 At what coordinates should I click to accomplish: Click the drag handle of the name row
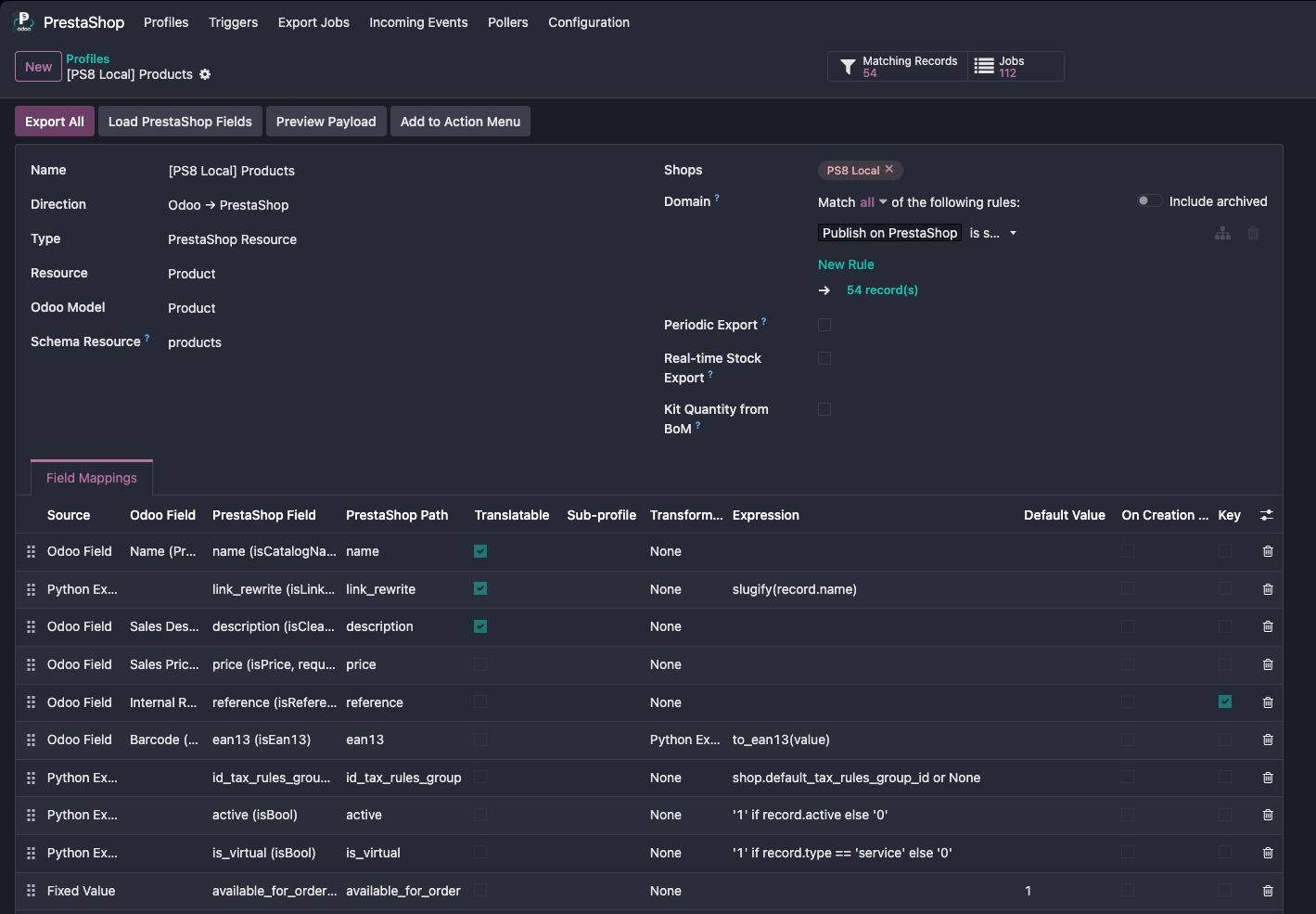(31, 551)
